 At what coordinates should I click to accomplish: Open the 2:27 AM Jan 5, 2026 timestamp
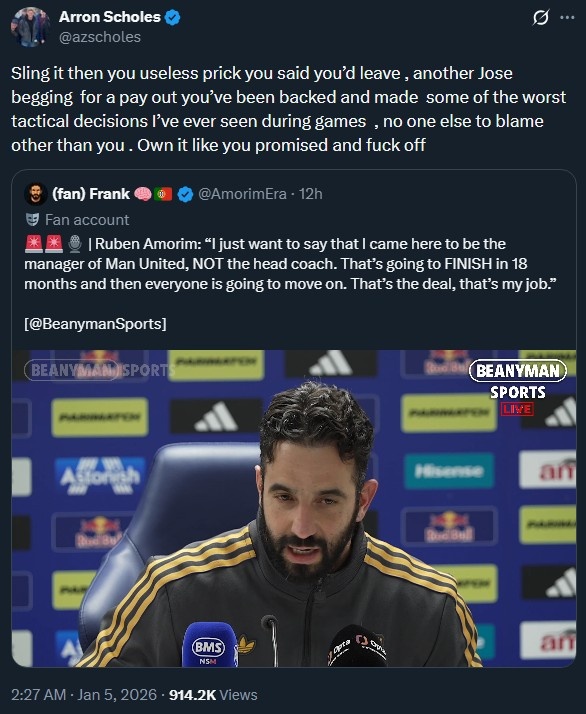84,695
